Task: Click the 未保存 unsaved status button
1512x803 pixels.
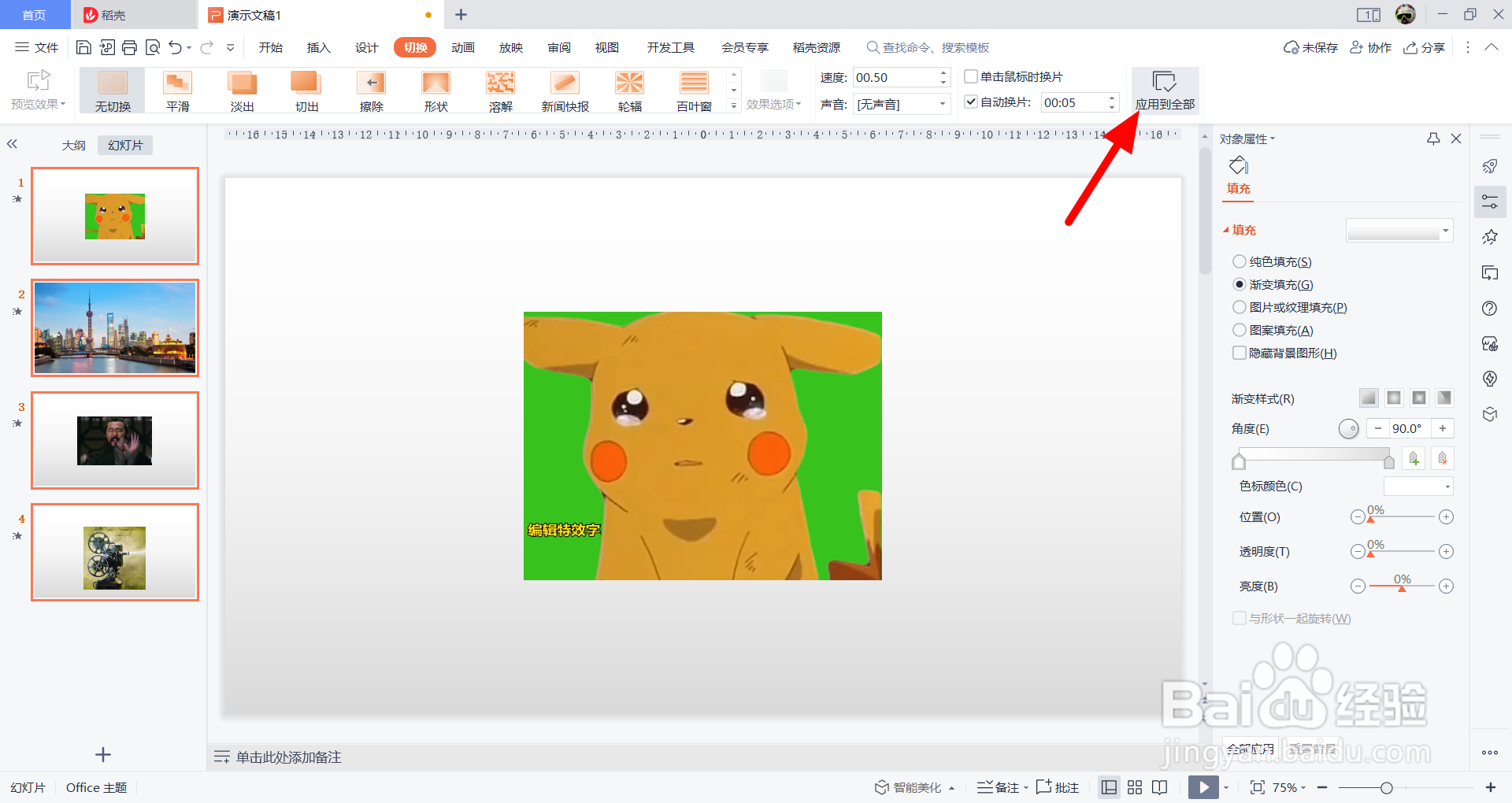Action: (1310, 47)
